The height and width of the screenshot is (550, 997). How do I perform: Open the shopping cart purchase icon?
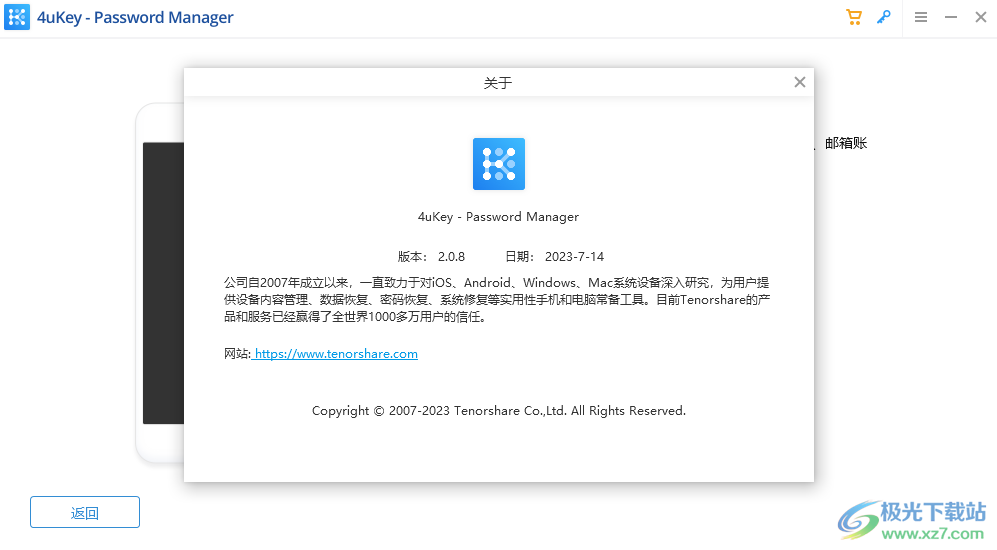[x=853, y=17]
